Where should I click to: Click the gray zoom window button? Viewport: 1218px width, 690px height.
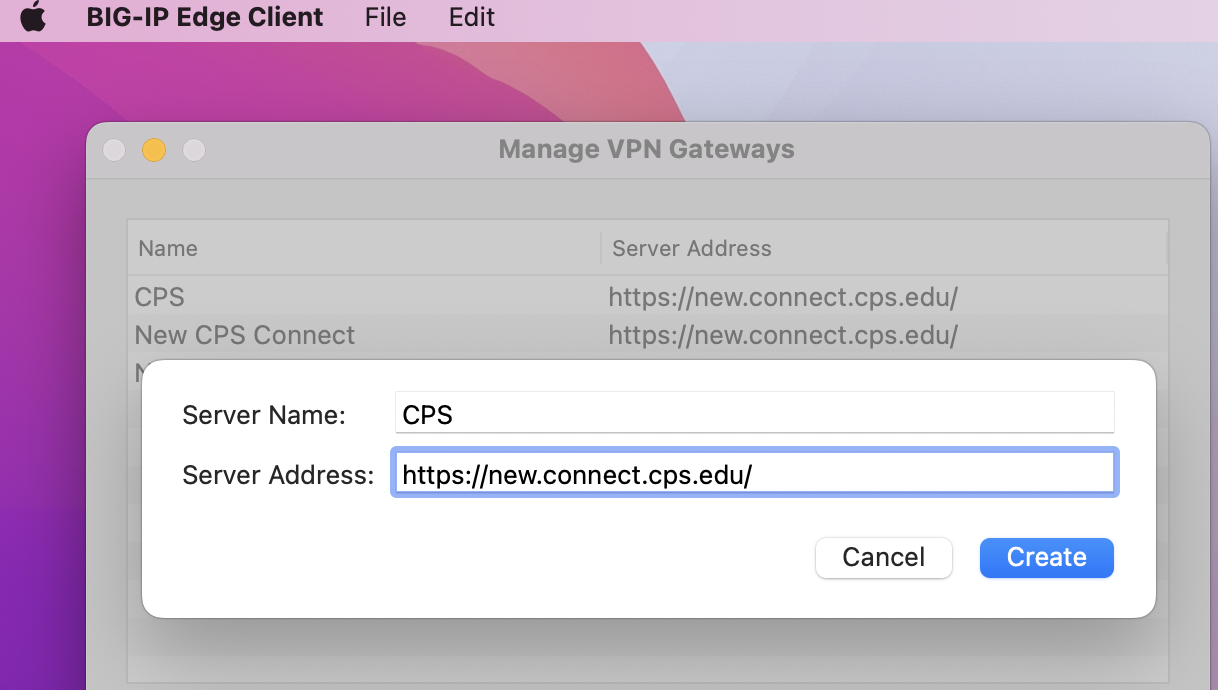pyautogui.click(x=194, y=150)
